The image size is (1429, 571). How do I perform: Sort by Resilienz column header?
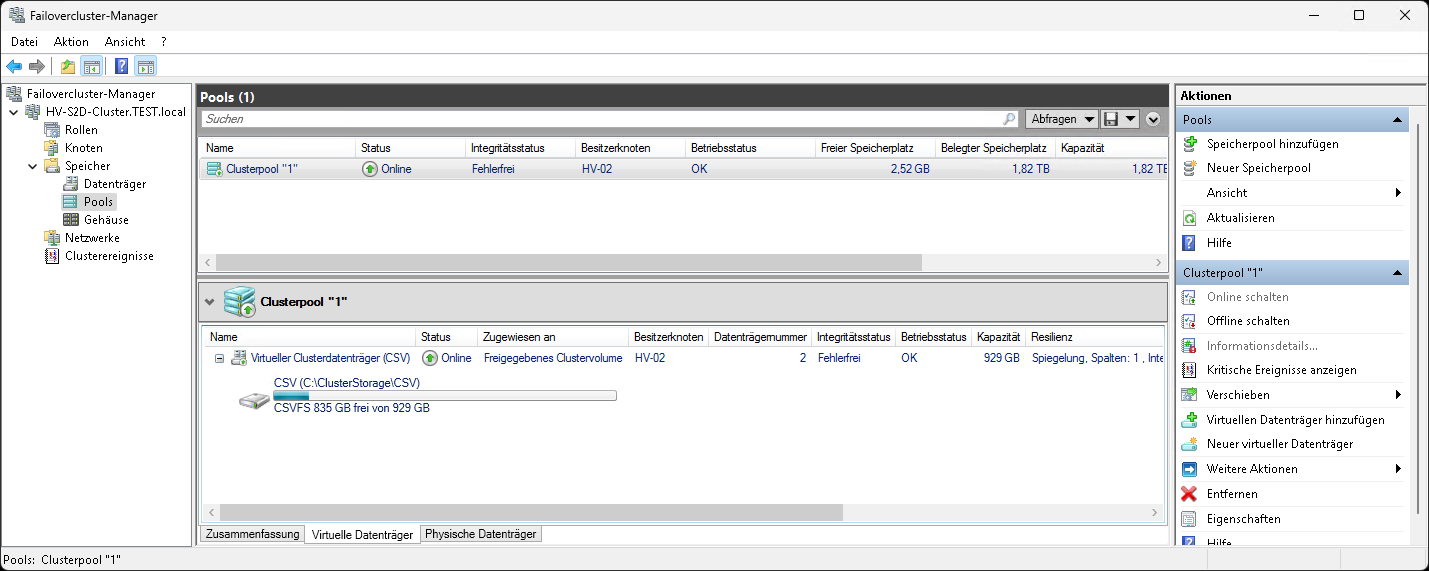pyautogui.click(x=1096, y=337)
